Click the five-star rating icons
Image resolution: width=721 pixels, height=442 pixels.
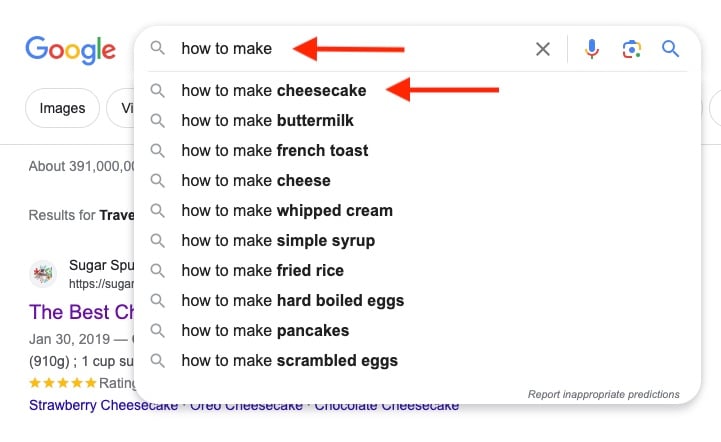point(62,383)
